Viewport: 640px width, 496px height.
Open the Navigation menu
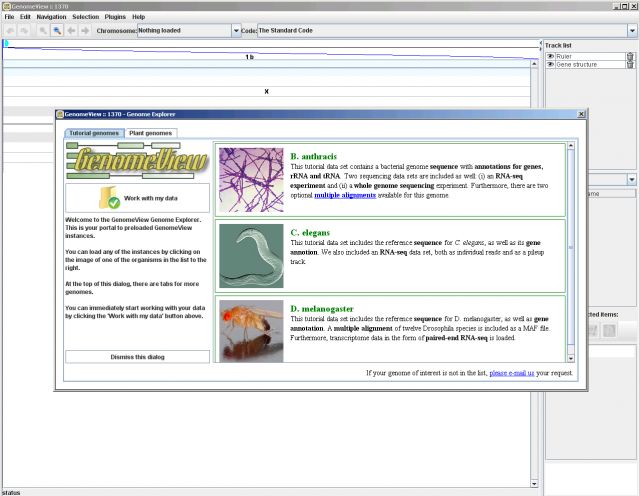pos(51,17)
